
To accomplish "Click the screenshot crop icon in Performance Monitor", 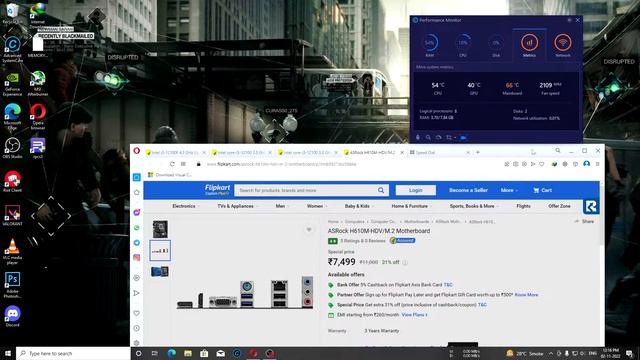I will click(x=449, y=138).
